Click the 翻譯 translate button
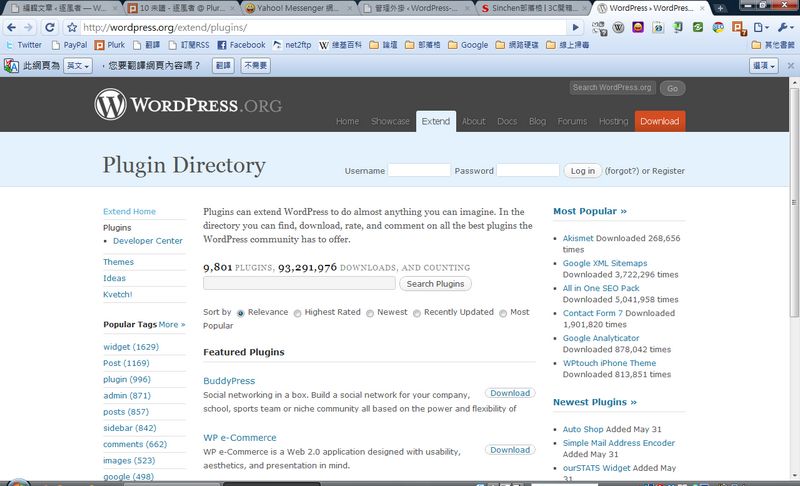The height and width of the screenshot is (486, 800). (223, 66)
